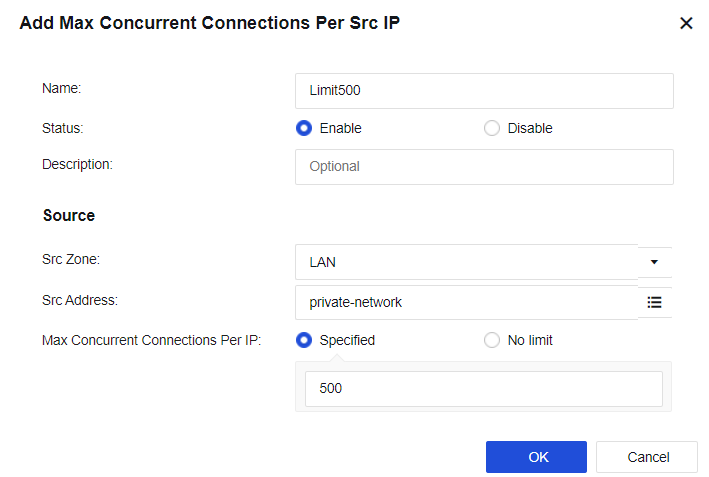Open the Src Address list picker icon
The width and height of the screenshot is (709, 477).
point(655,301)
